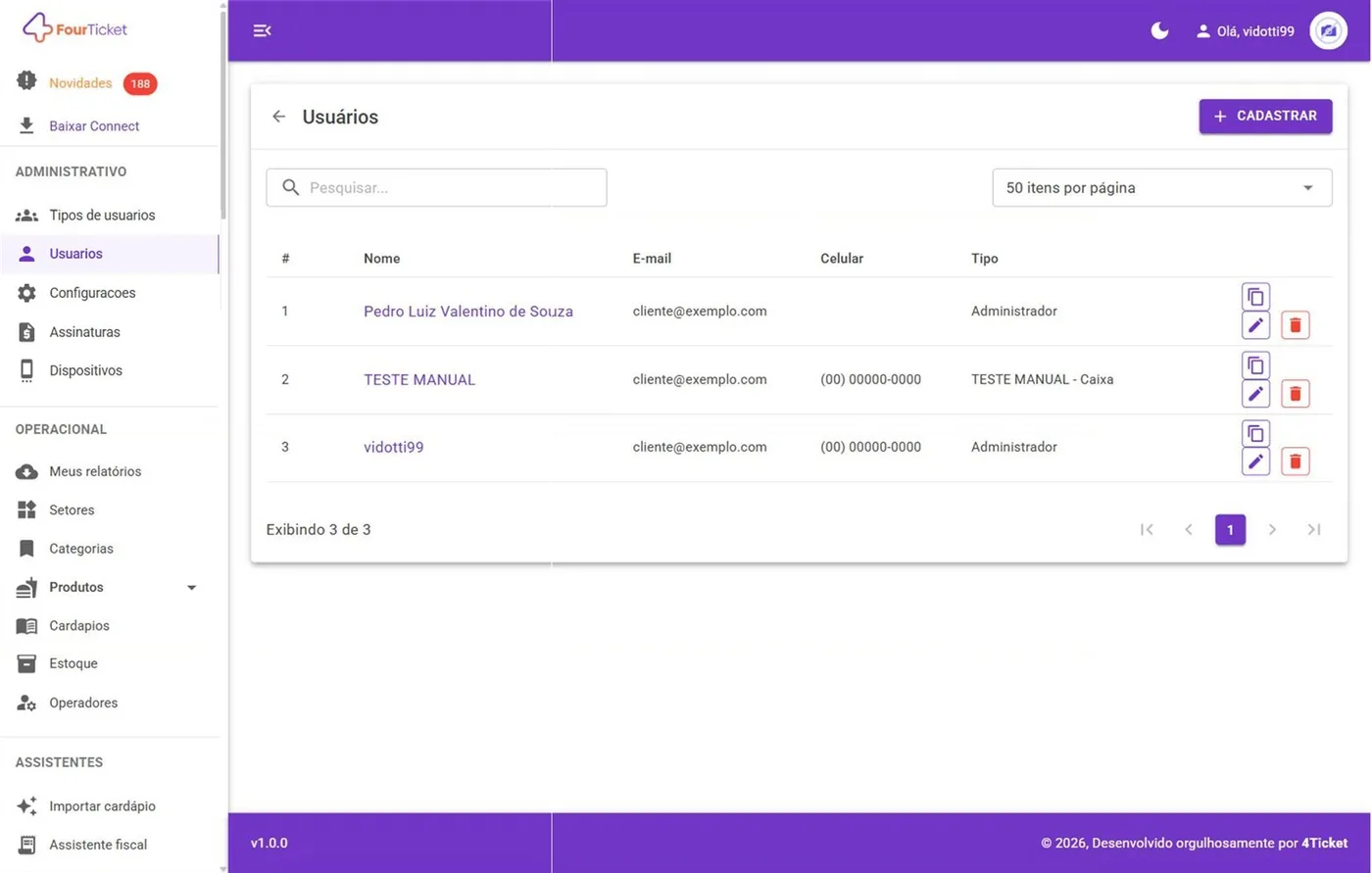The image size is (1372, 873).
Task: Select Usuarios in the sidebar
Action: click(110, 254)
